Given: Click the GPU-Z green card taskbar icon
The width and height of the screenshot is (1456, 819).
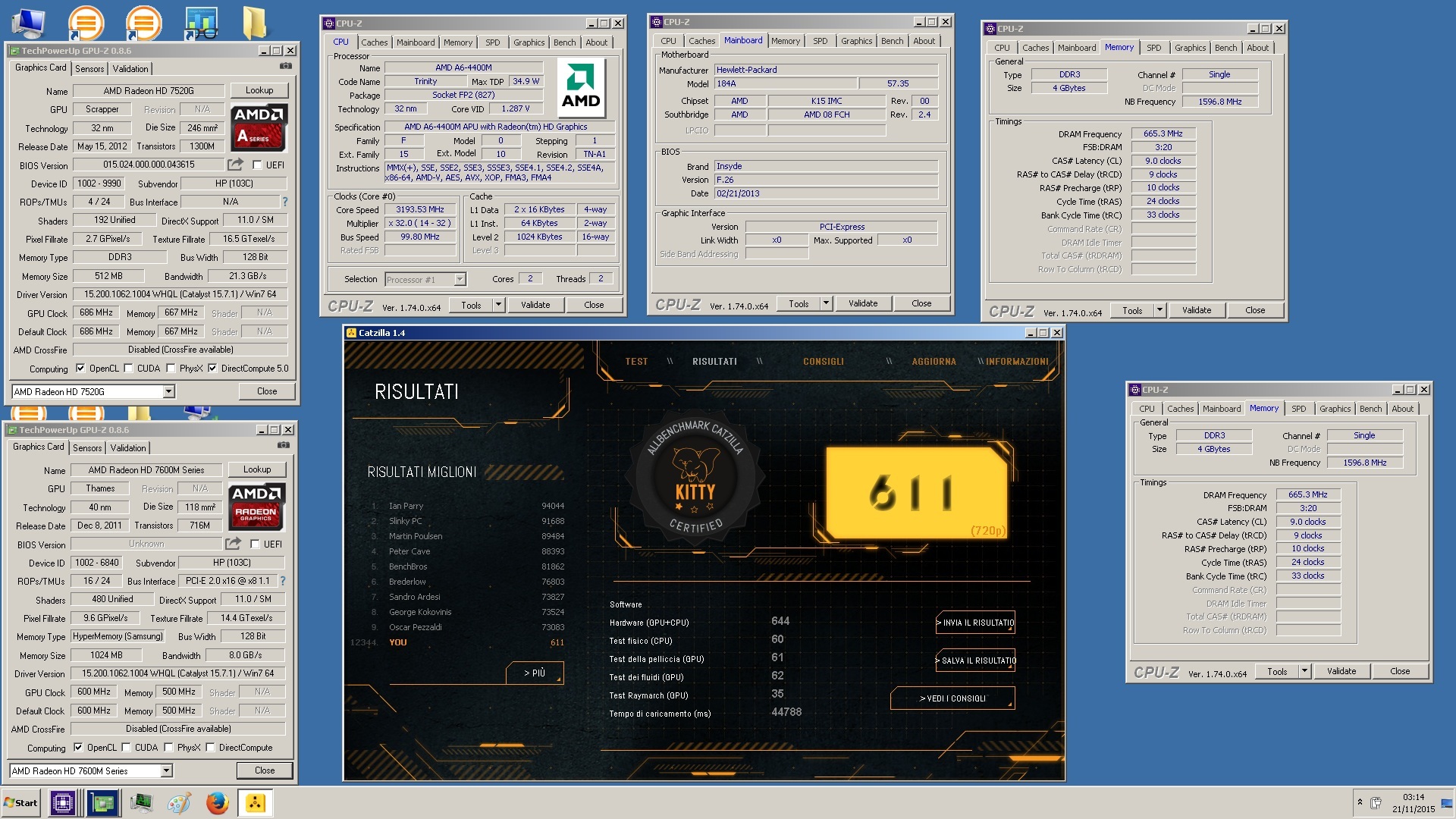Looking at the screenshot, I should tap(102, 802).
